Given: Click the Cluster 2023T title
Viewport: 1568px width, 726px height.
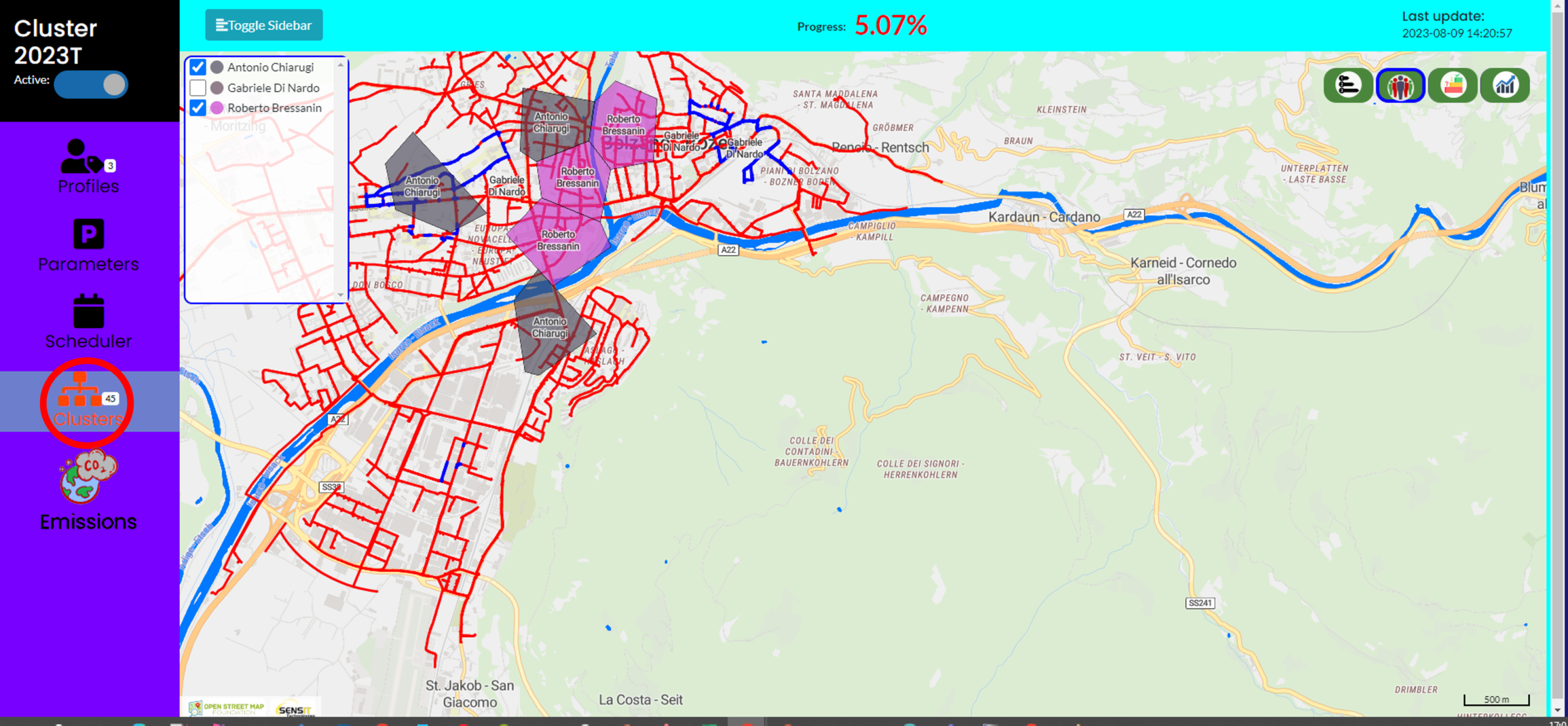Looking at the screenshot, I should [56, 42].
